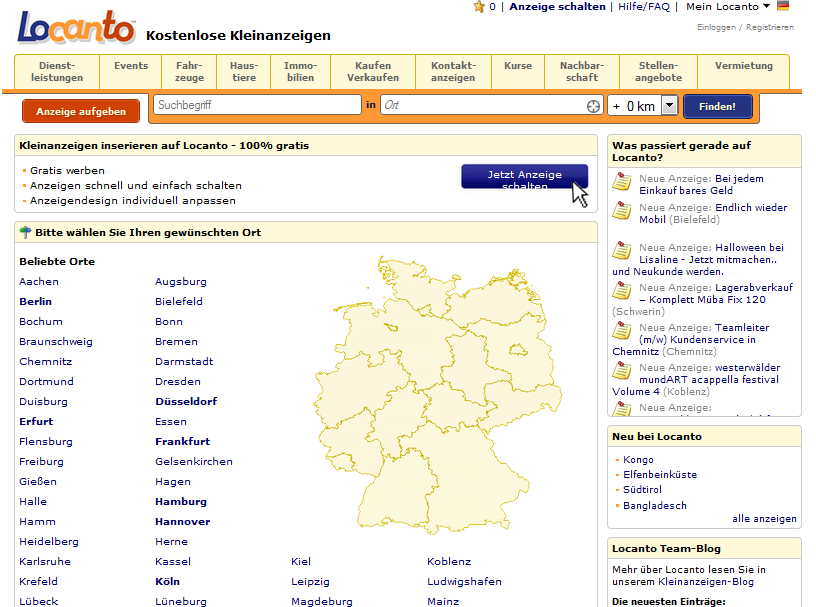Open the Anzeige schalten header link

557,7
